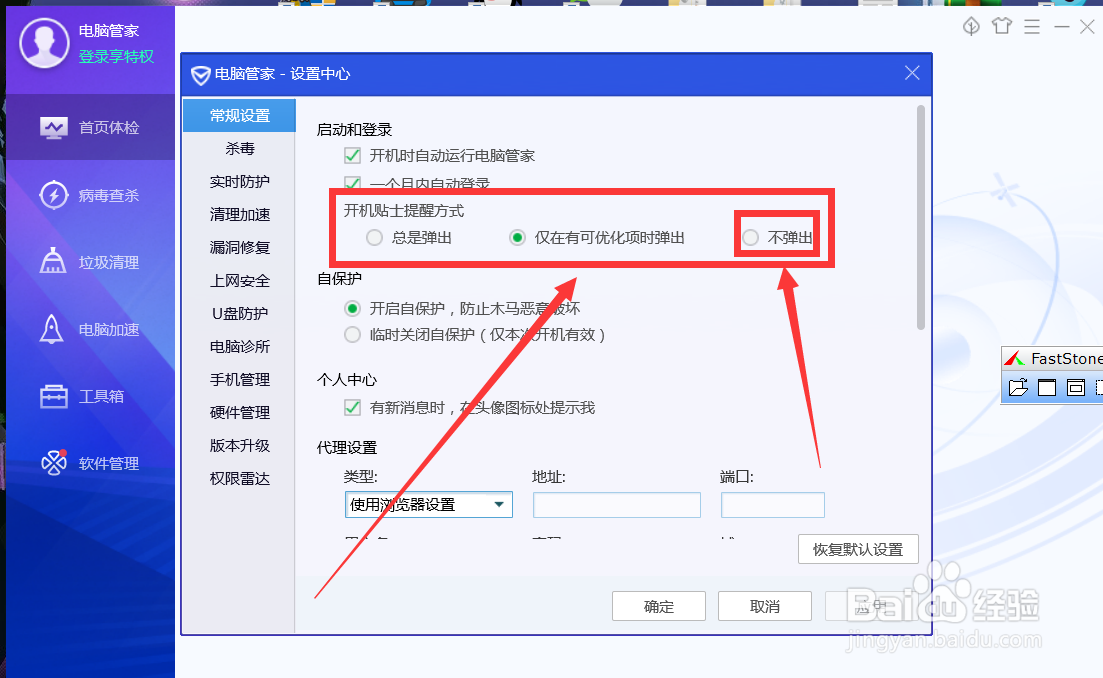Select 清理加速 settings tab
This screenshot has height=678, width=1103.
(239, 215)
